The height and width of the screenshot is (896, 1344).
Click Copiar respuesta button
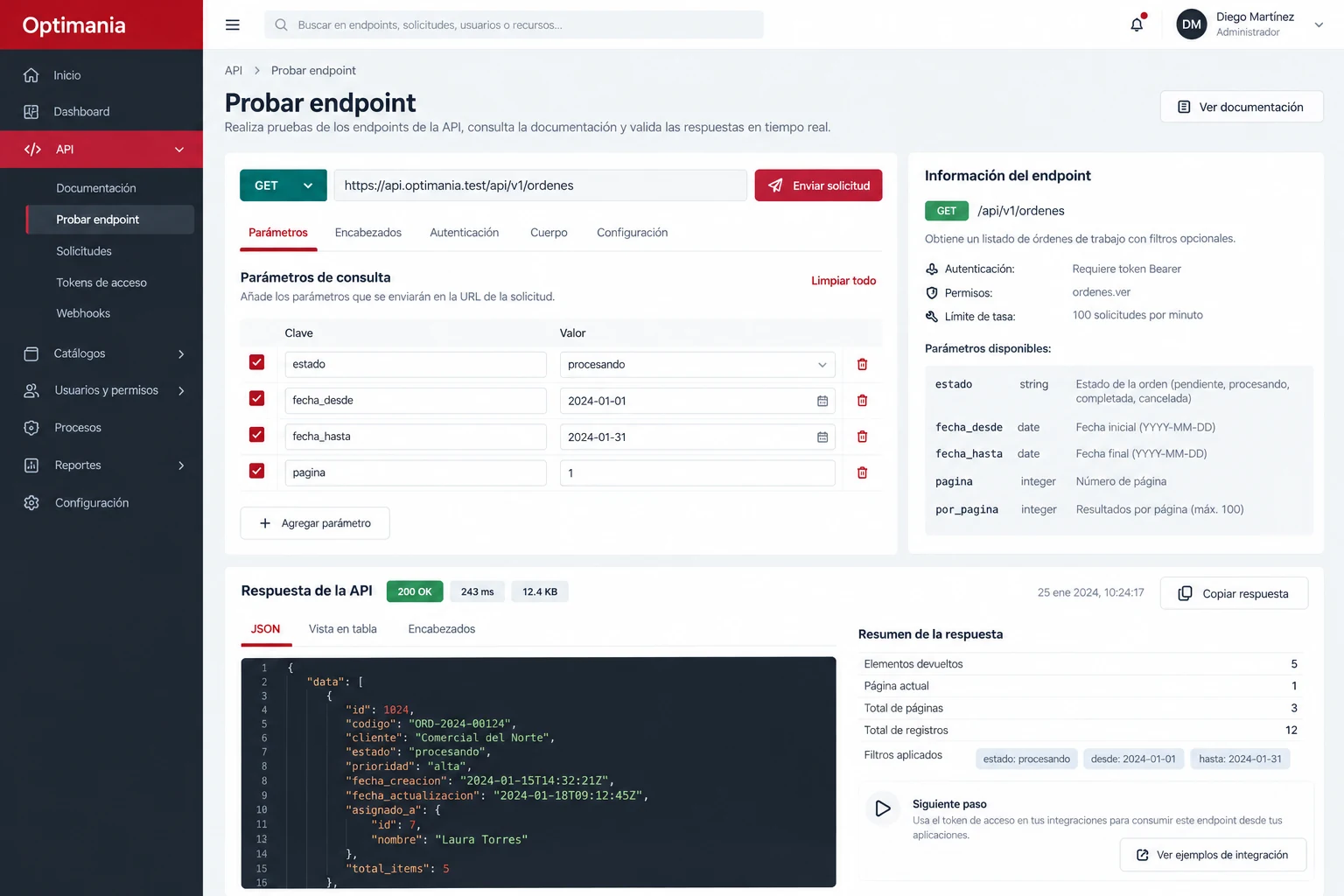[x=1234, y=593]
